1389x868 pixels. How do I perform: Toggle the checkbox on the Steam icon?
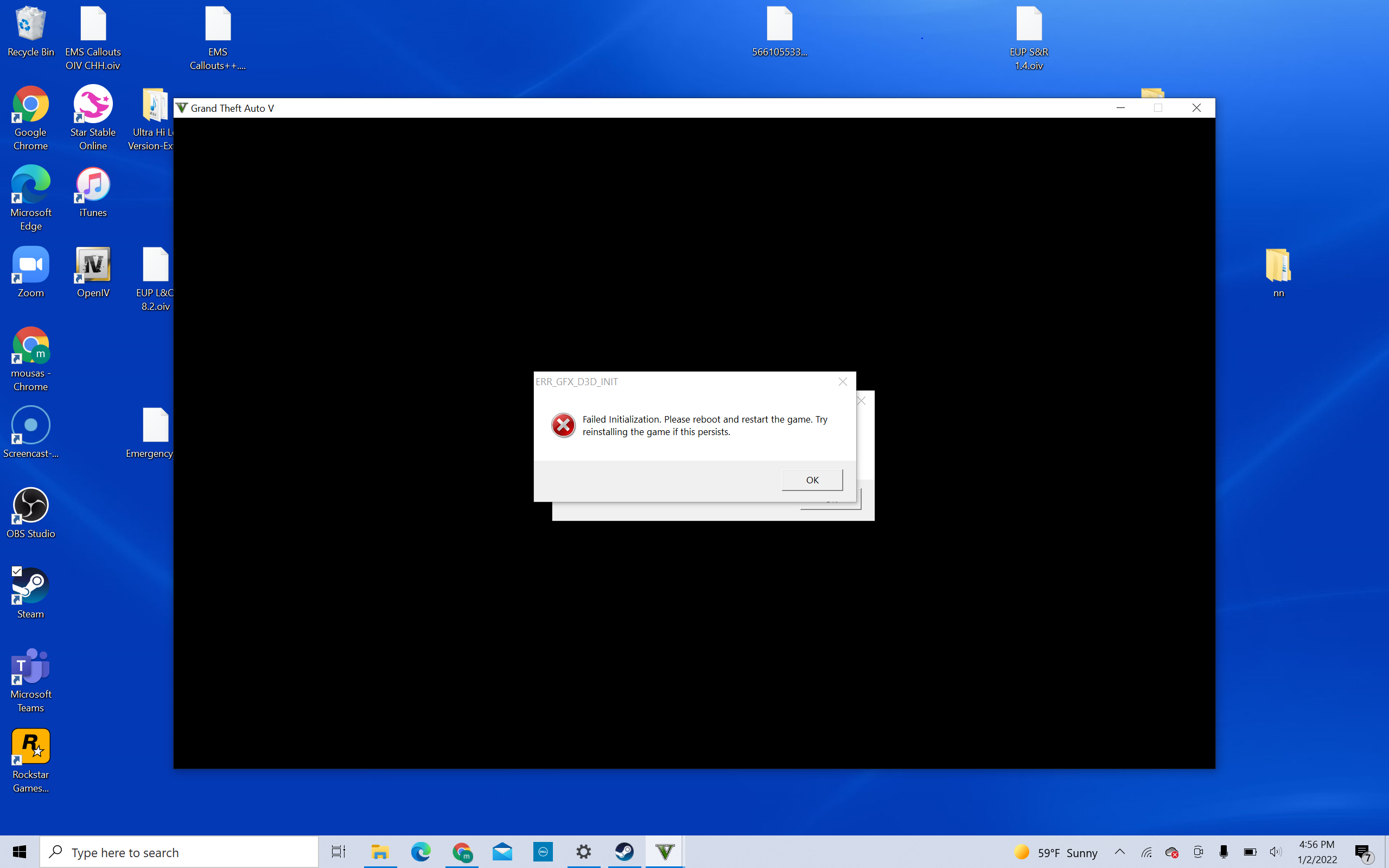point(17,571)
